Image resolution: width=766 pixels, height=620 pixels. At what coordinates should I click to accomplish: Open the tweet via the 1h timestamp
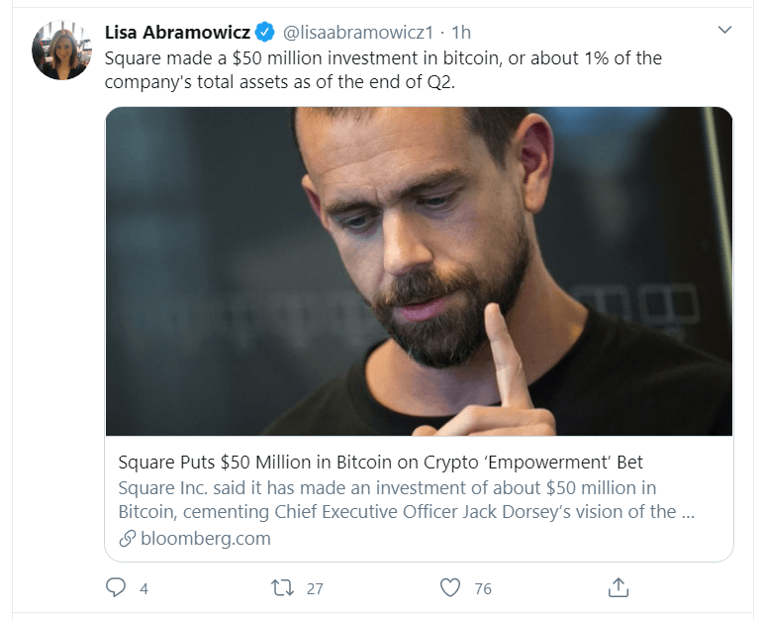pos(461,33)
